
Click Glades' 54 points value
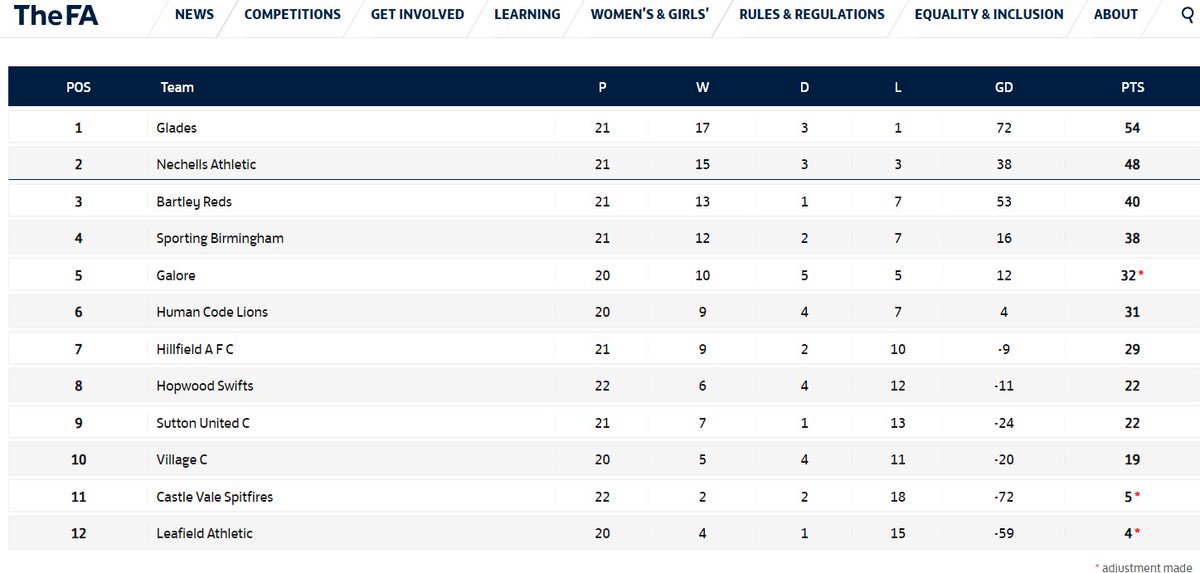pos(1132,128)
